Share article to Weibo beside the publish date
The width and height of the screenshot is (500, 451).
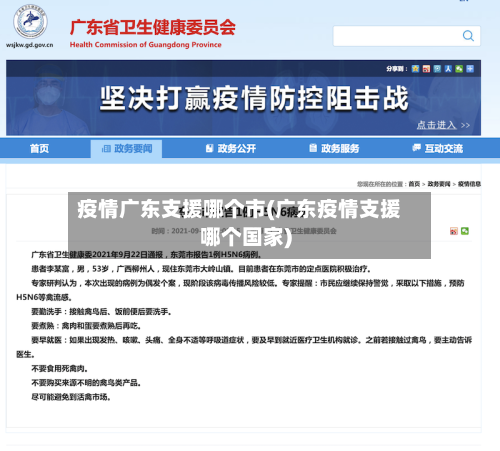454,231
